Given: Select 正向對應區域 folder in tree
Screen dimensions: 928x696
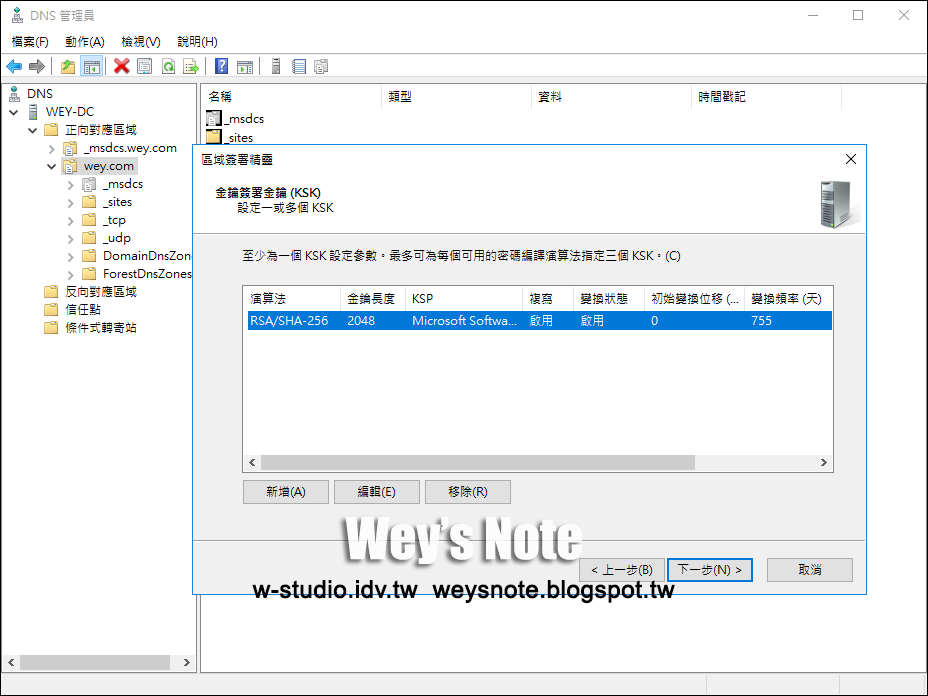Looking at the screenshot, I should pos(101,130).
